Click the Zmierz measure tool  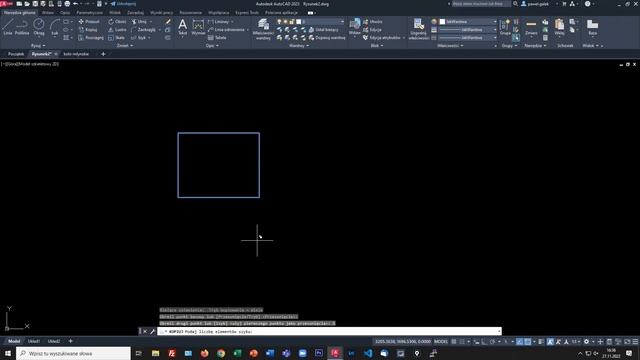pos(531,27)
